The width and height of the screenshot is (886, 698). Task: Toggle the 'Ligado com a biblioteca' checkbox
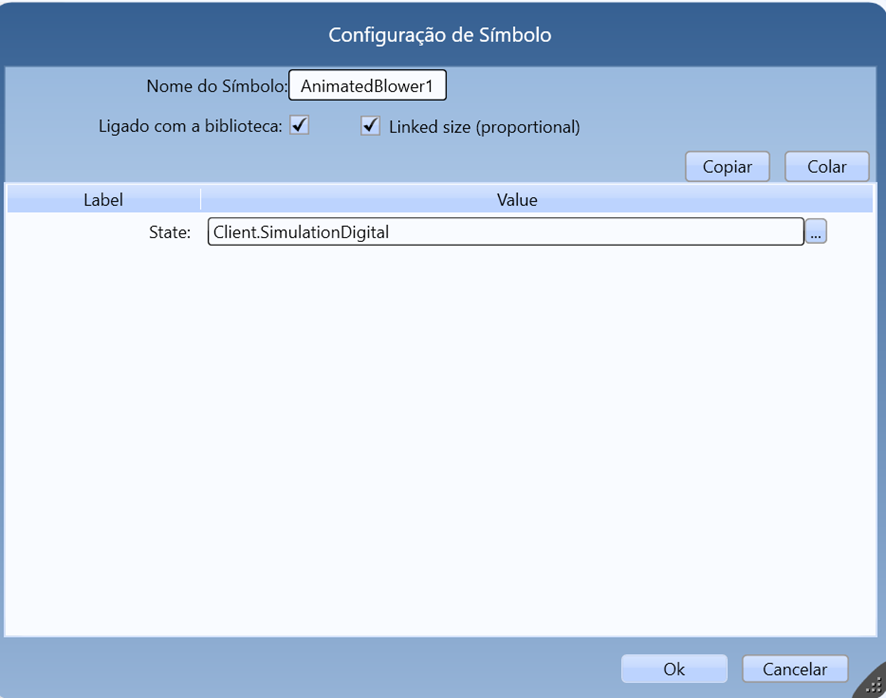click(x=299, y=126)
